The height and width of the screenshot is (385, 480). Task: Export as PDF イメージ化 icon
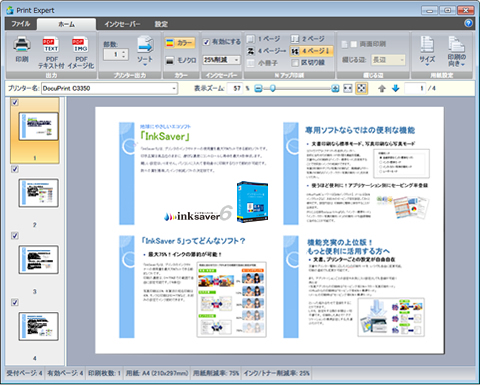(x=80, y=45)
